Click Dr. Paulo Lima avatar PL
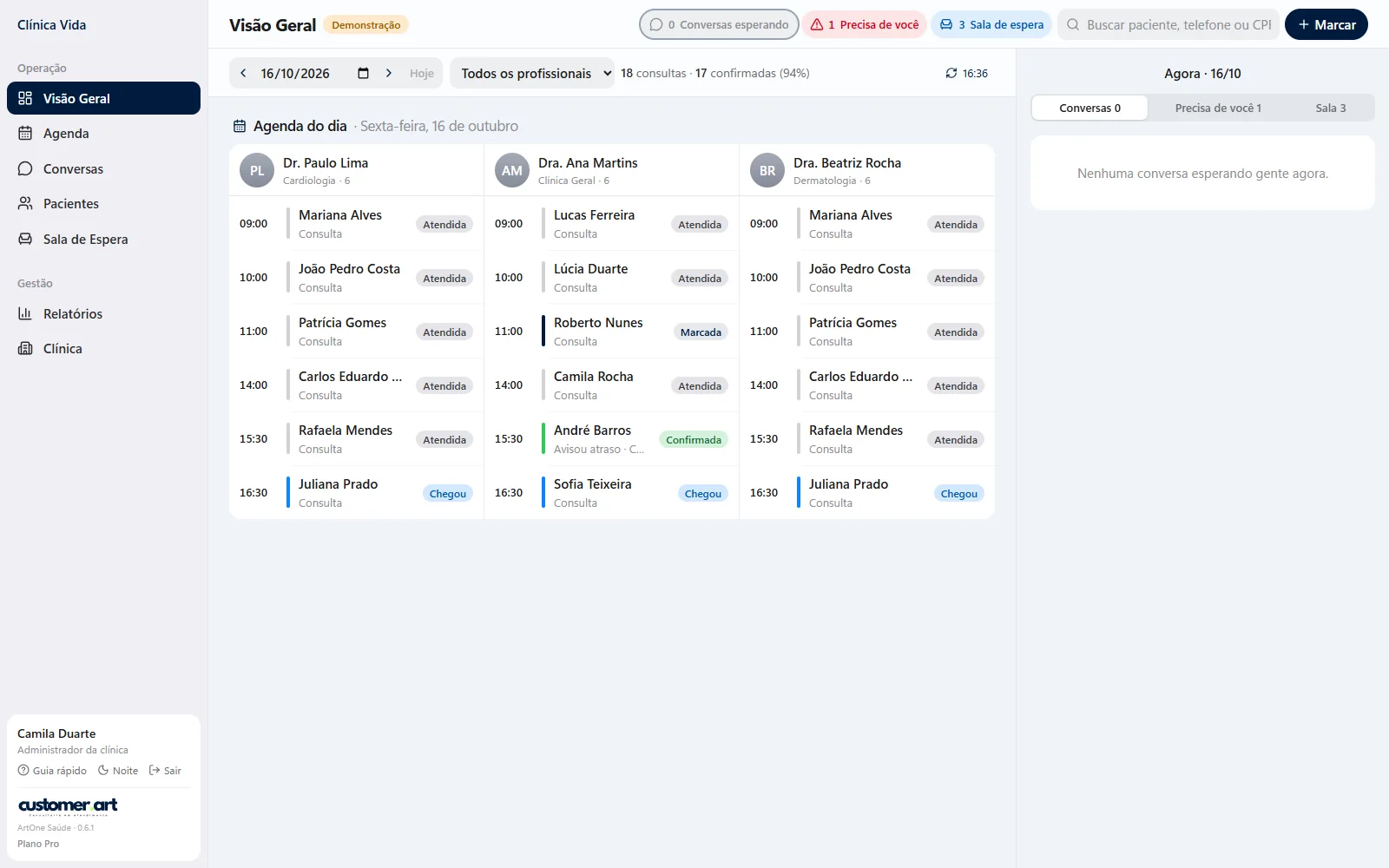This screenshot has width=1389, height=868. click(x=257, y=170)
